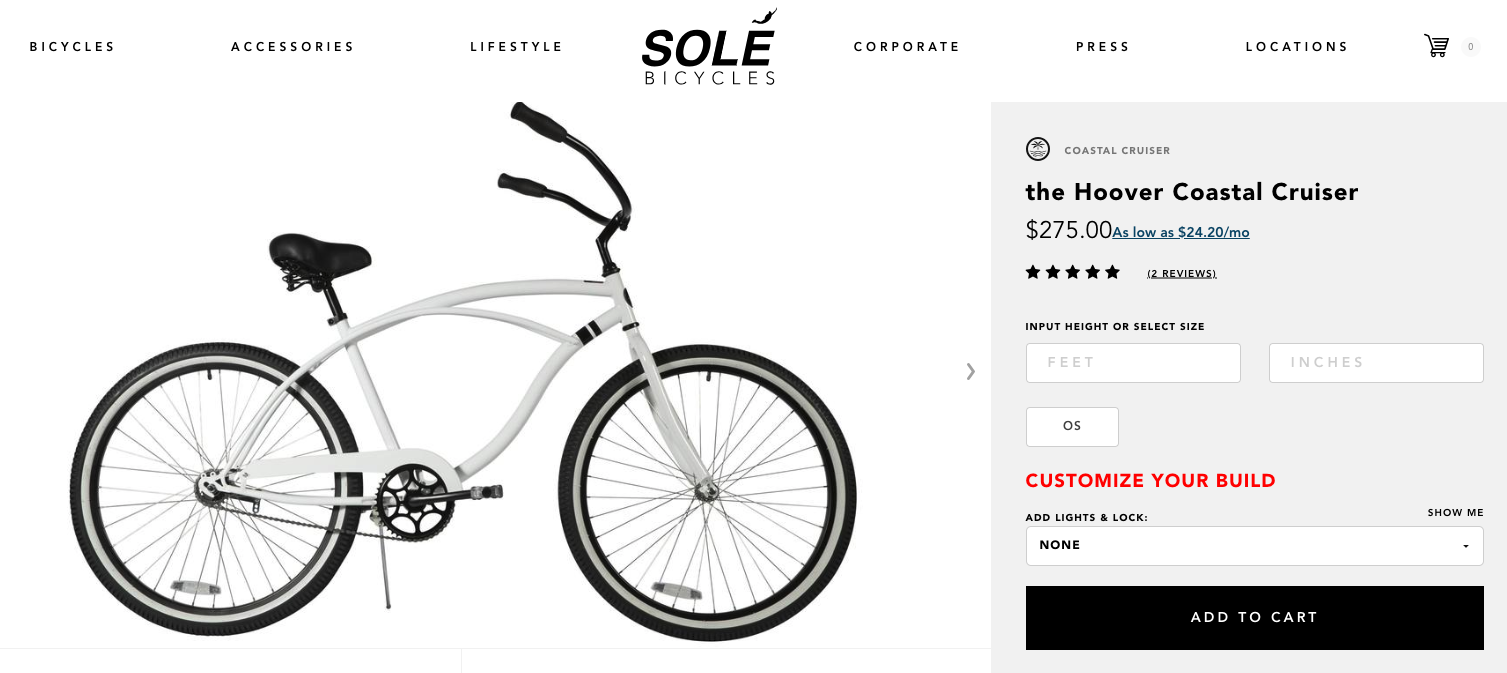The width and height of the screenshot is (1507, 673).
Task: Select the OS size option
Action: click(x=1071, y=426)
